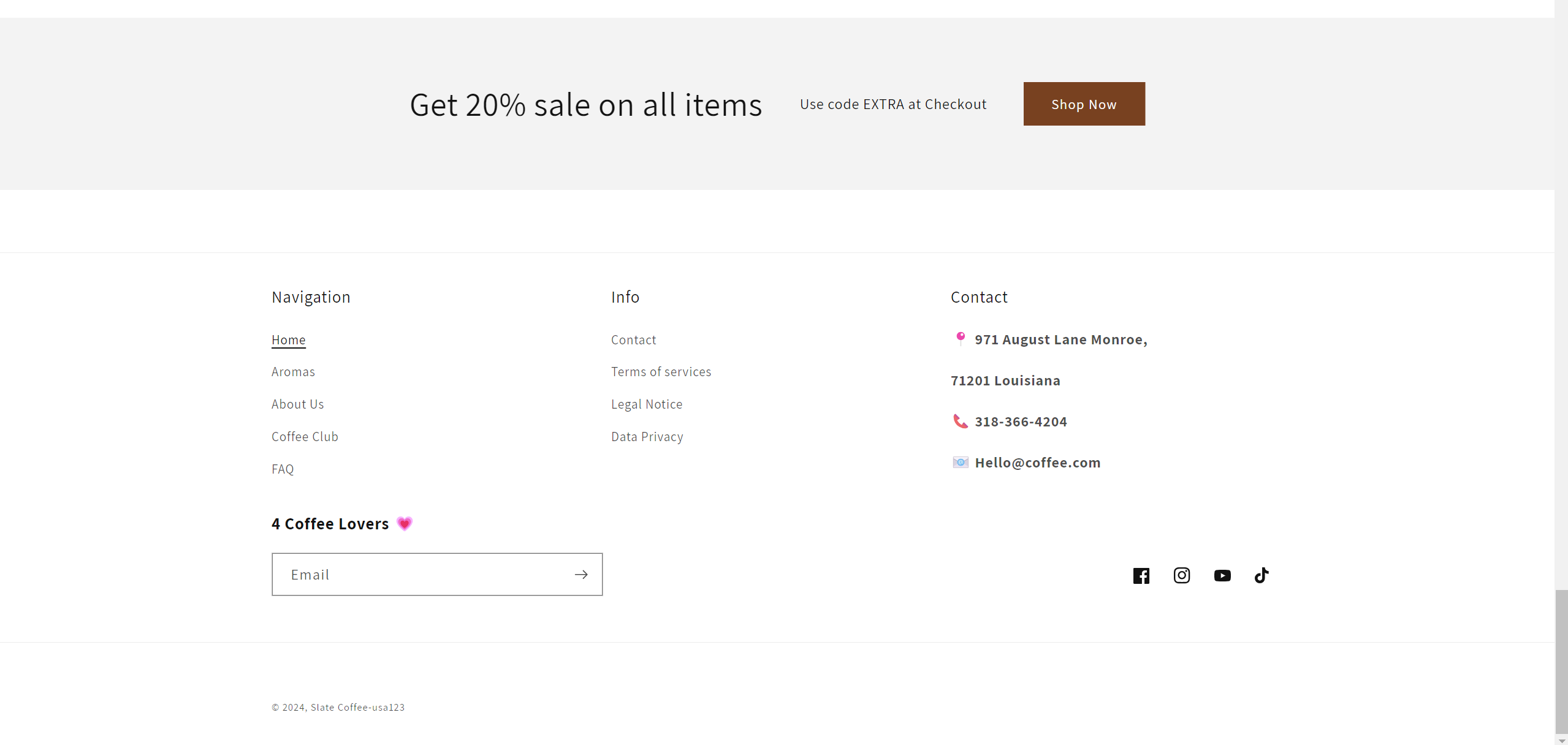Click the Use code EXTRA text
Screen dimensions: 1568x745
[892, 104]
